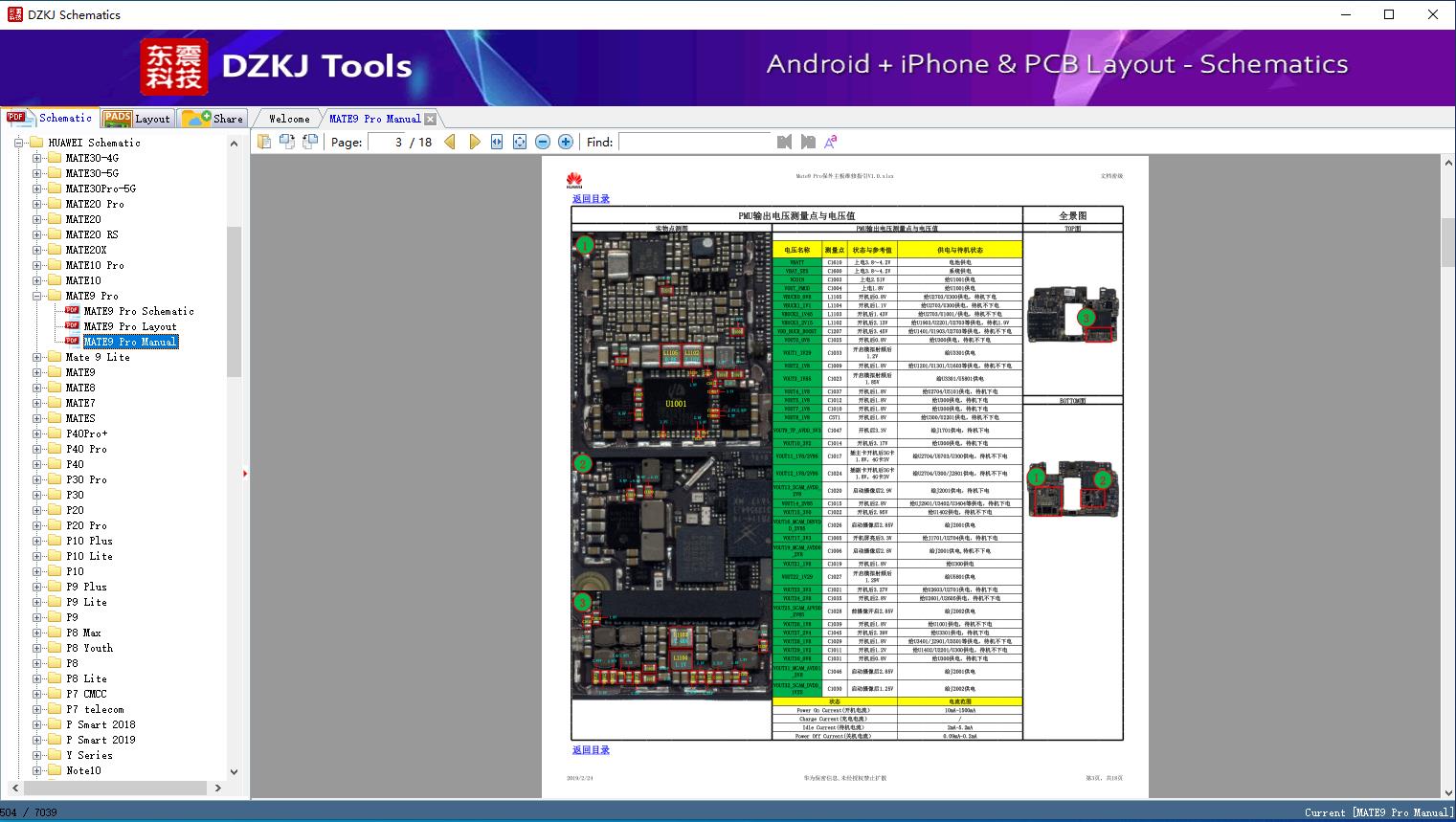Click the PDF icon beside MATE9 Pro Manual
The height and width of the screenshot is (822, 1456).
point(72,341)
